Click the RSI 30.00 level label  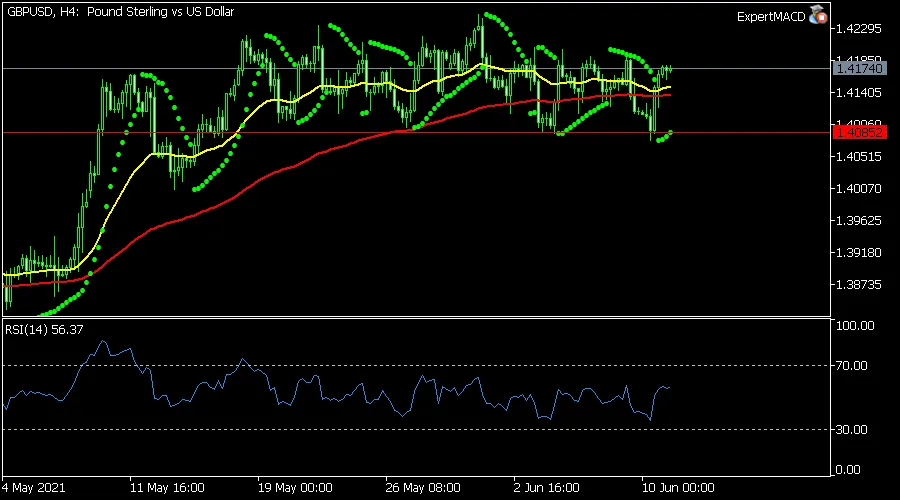[x=852, y=429]
